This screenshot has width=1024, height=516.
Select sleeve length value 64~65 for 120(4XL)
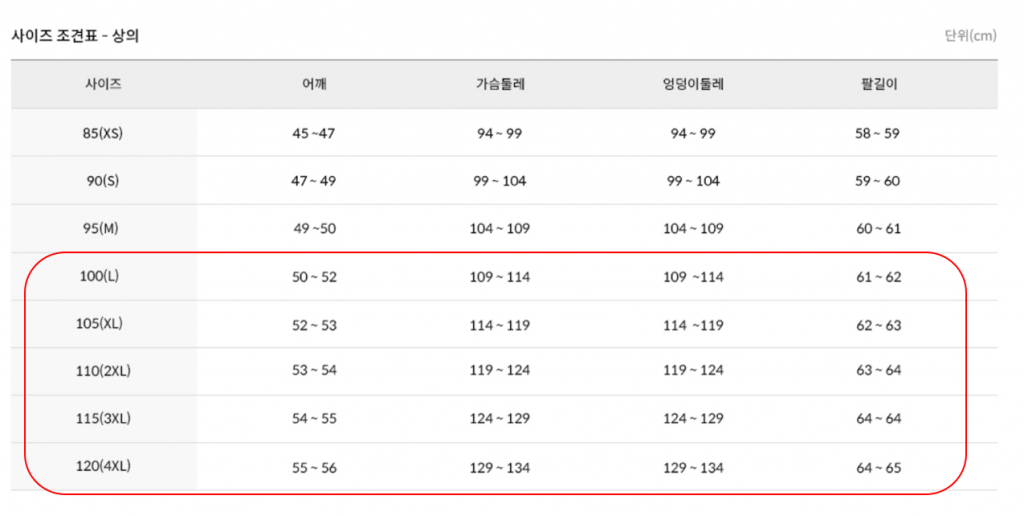coord(879,467)
